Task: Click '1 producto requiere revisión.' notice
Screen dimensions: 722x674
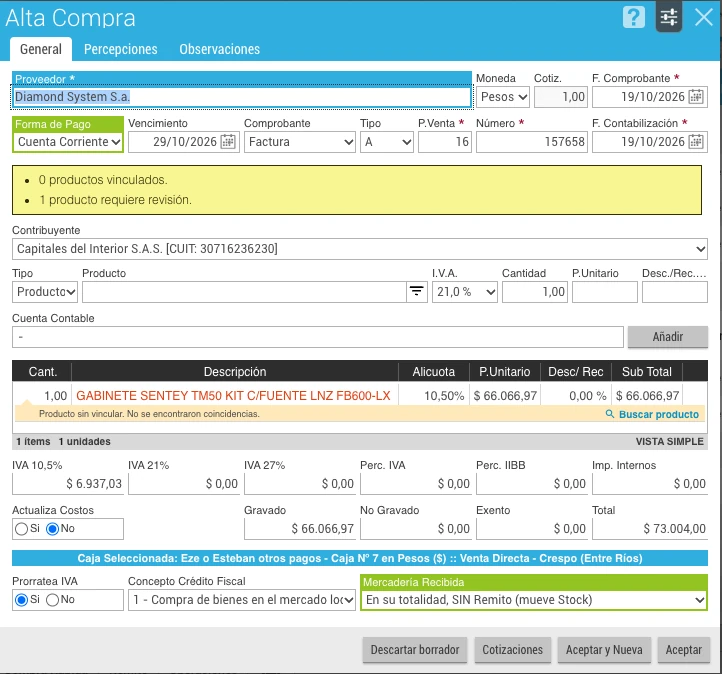Action: 115,200
